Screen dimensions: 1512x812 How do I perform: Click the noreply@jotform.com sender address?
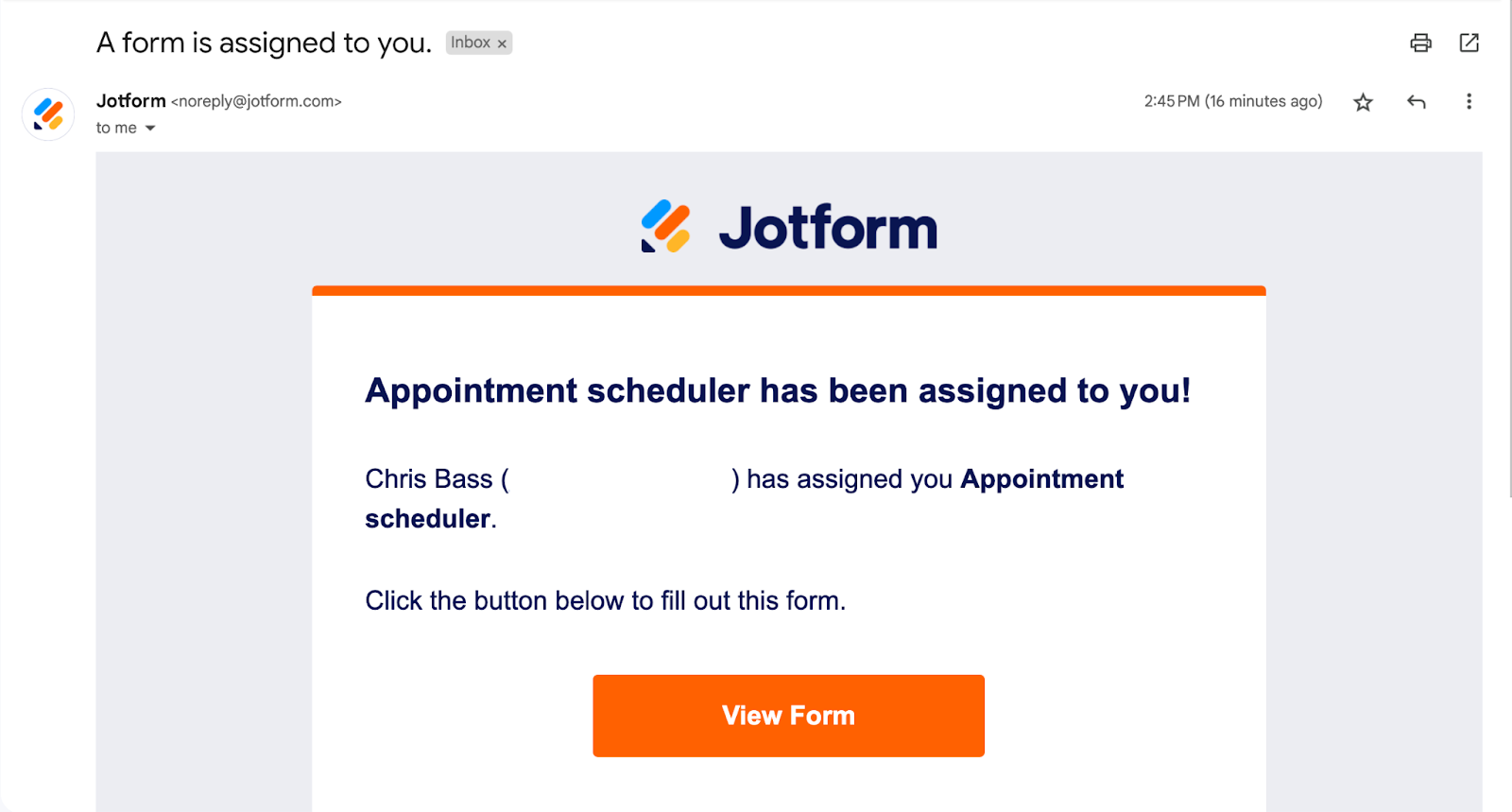click(x=256, y=101)
